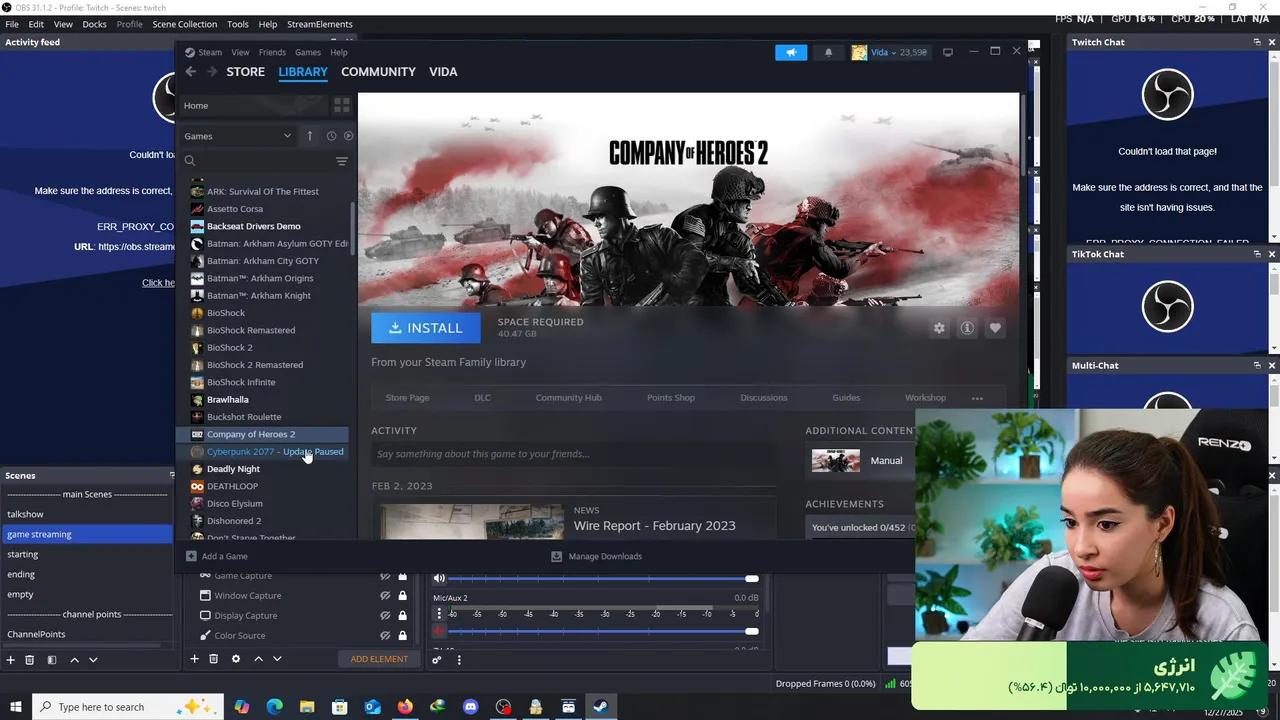1280x720 pixels.
Task: Filter library by recent activity clock icon
Action: pyautogui.click(x=331, y=136)
